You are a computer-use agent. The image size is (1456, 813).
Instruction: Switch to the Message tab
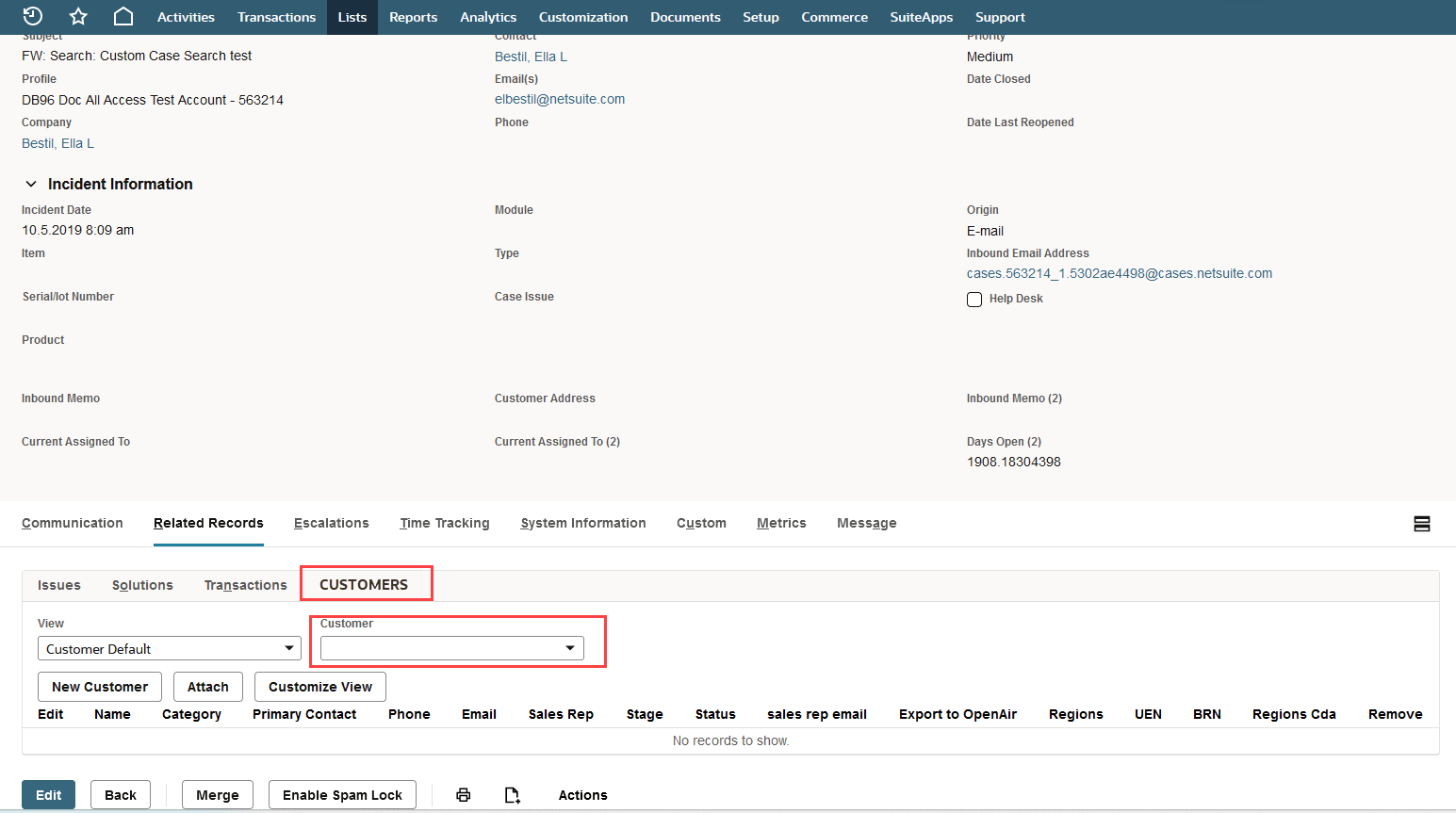(867, 523)
